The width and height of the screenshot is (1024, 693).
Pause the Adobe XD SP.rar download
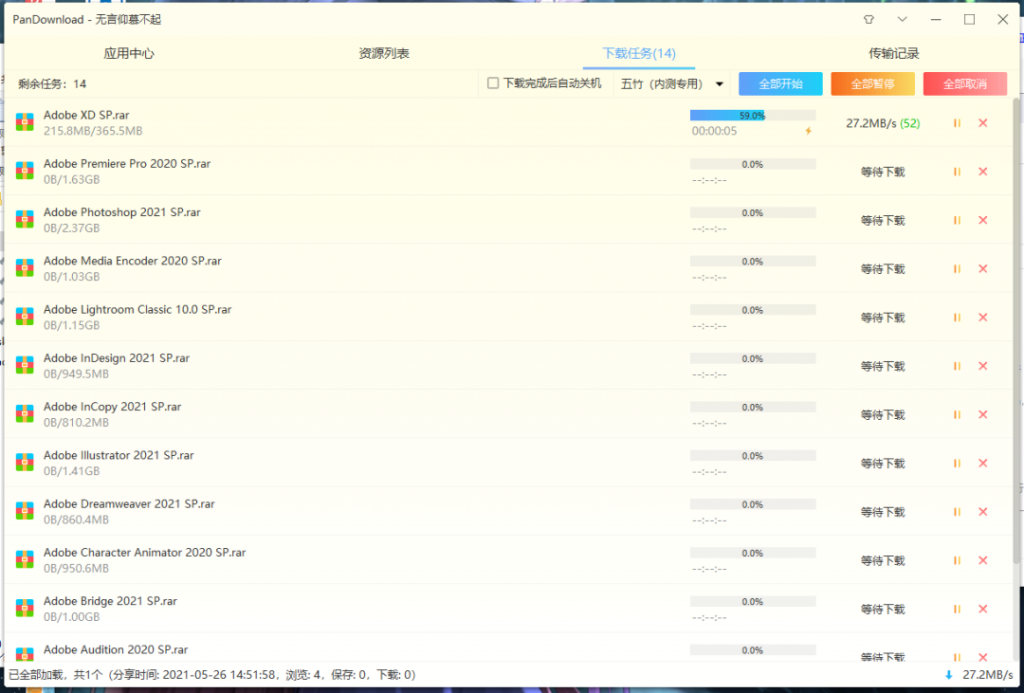tap(957, 123)
